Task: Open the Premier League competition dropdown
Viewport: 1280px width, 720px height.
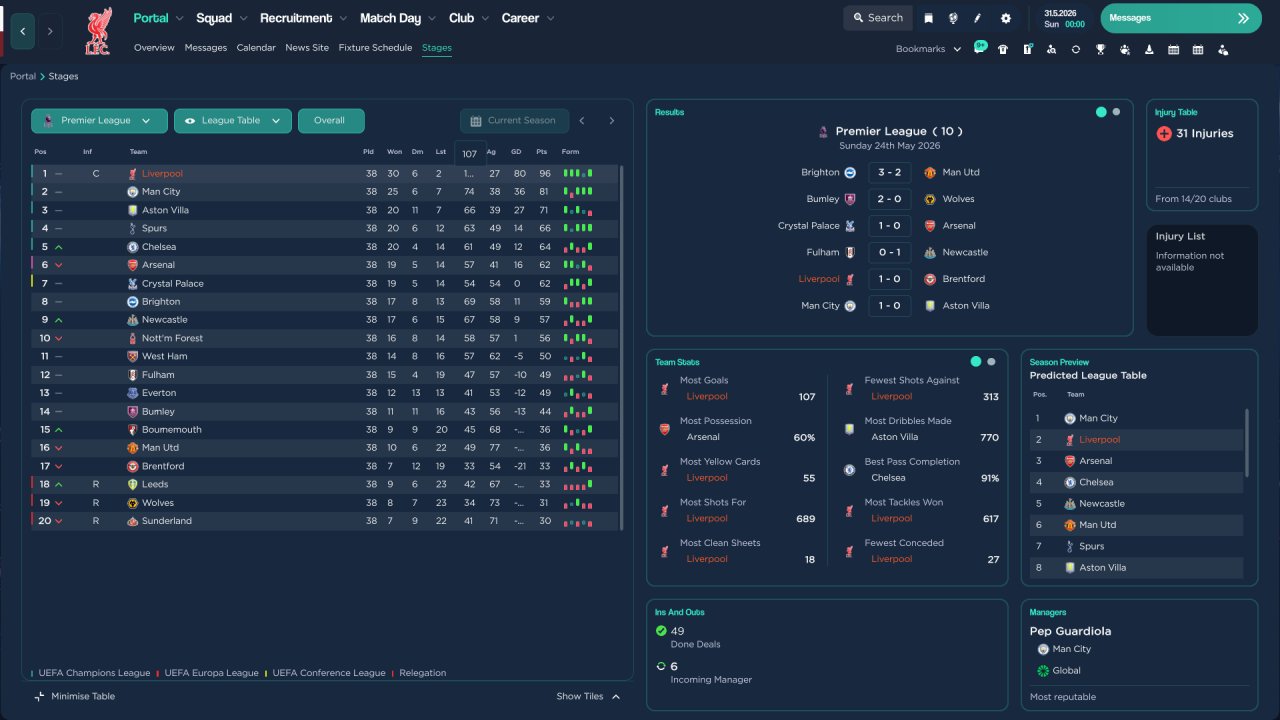Action: (99, 121)
